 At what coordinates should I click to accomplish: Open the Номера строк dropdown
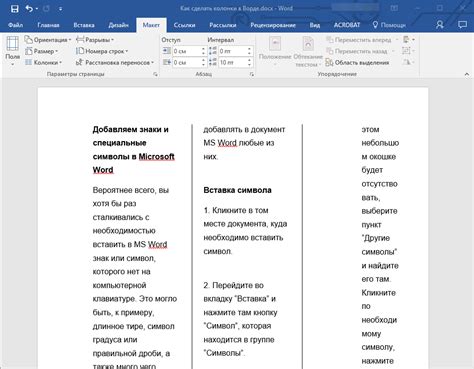[102, 51]
